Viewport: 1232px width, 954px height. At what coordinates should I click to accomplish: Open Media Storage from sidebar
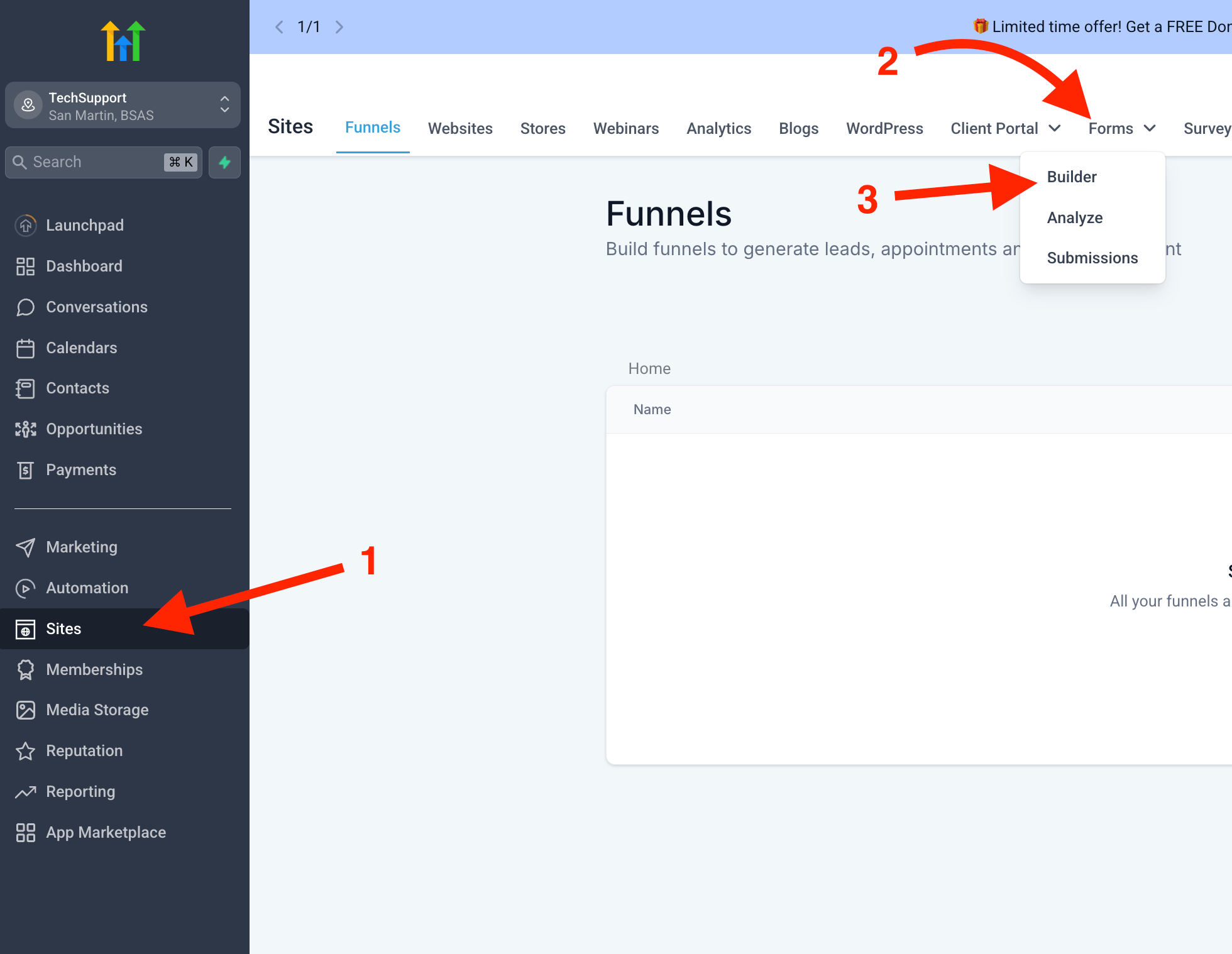[x=124, y=710]
